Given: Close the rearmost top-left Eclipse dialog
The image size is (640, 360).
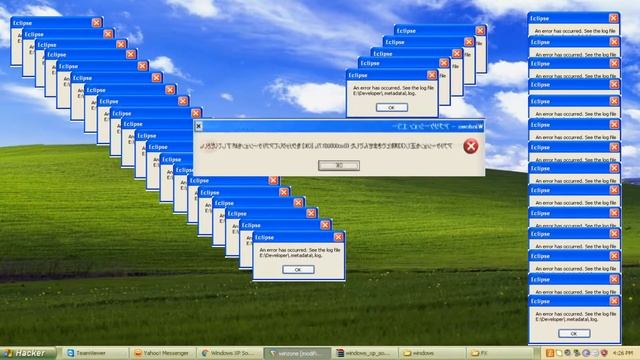Looking at the screenshot, I should [96, 23].
